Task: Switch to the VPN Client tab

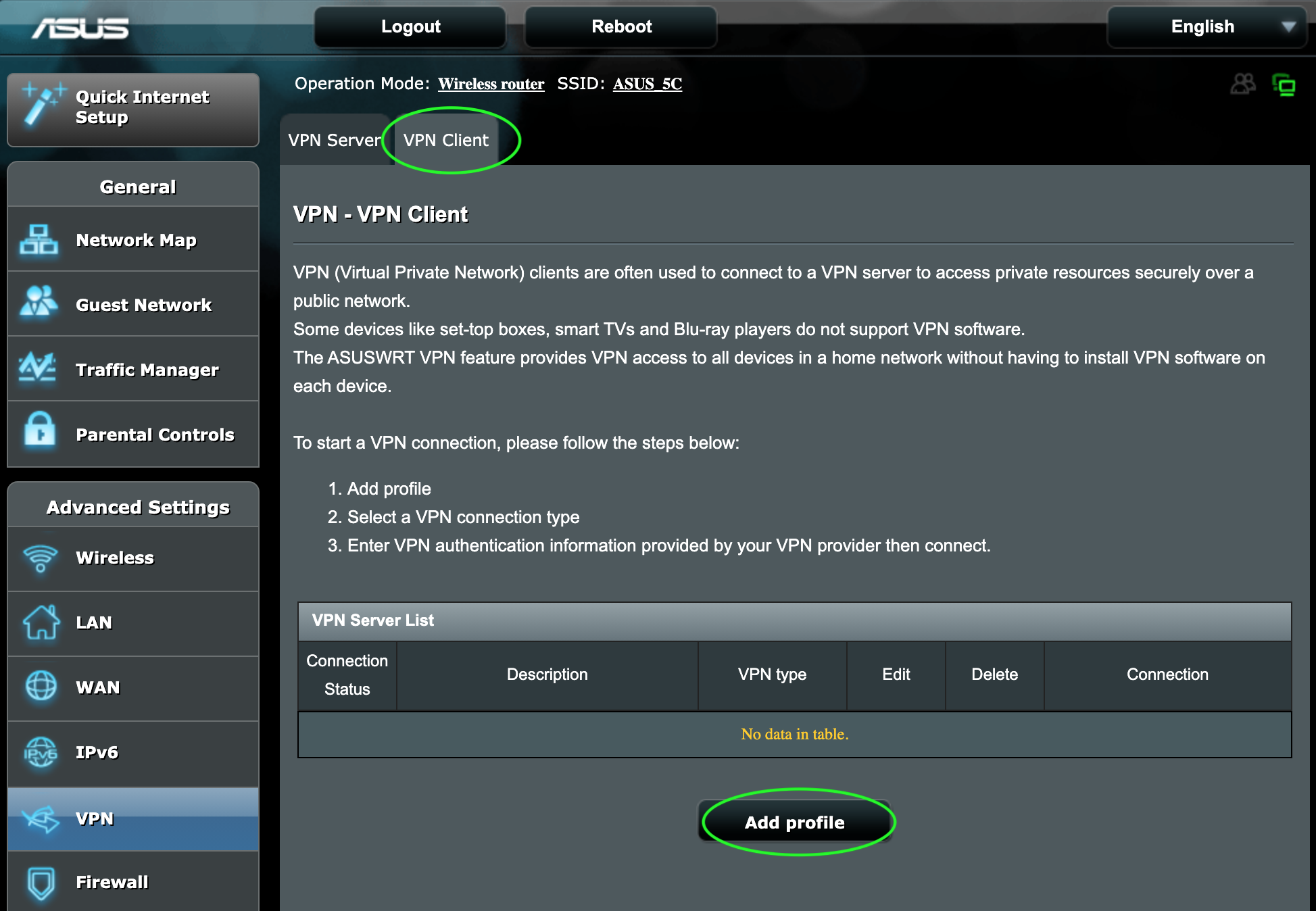Action: [x=445, y=140]
